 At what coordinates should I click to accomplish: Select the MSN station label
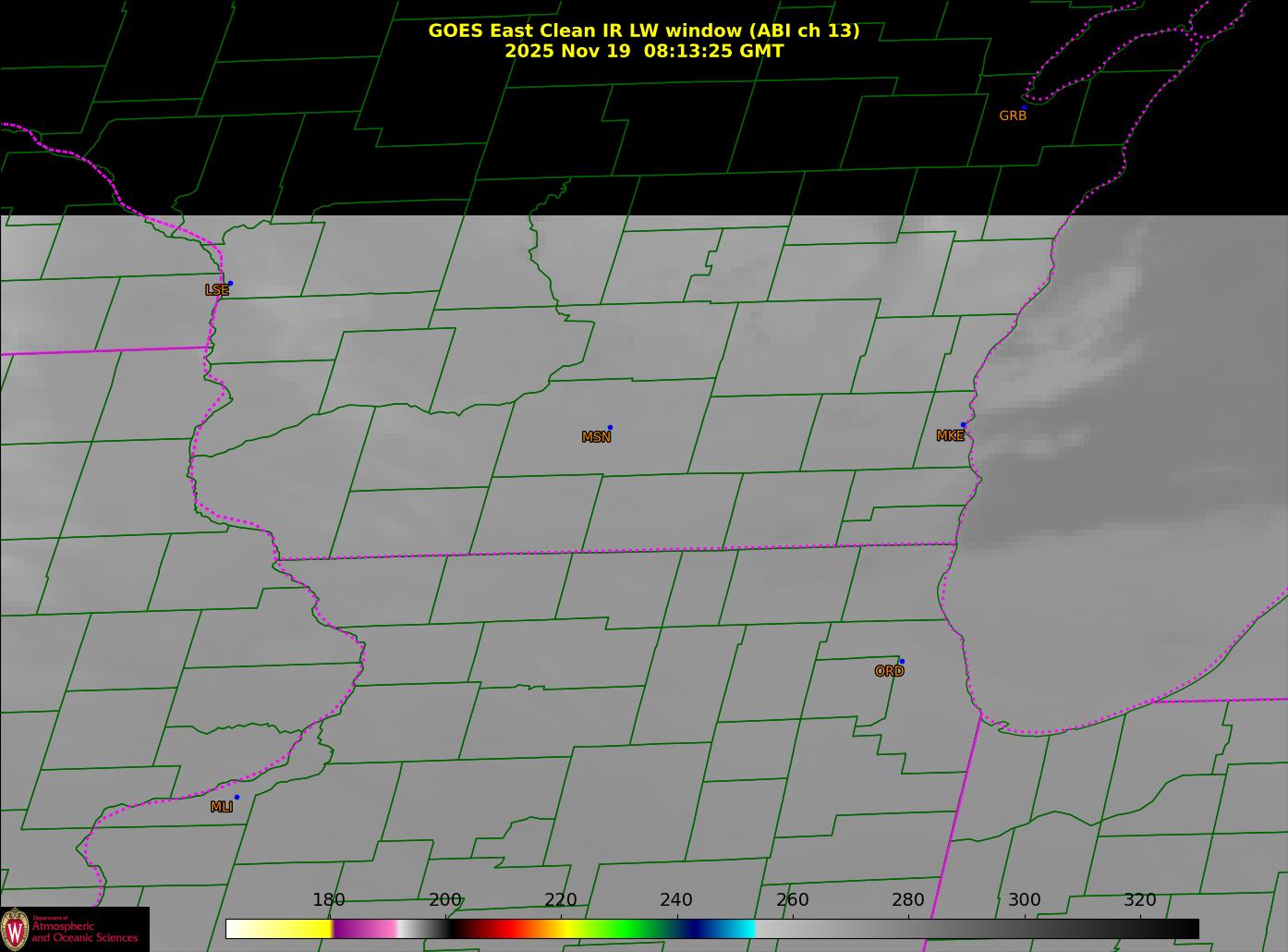[x=596, y=437]
